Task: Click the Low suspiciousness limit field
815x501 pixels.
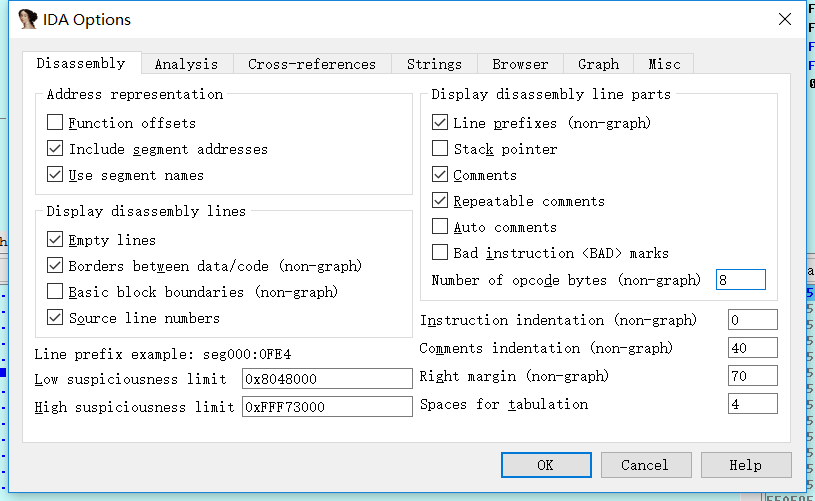Action: 327,379
